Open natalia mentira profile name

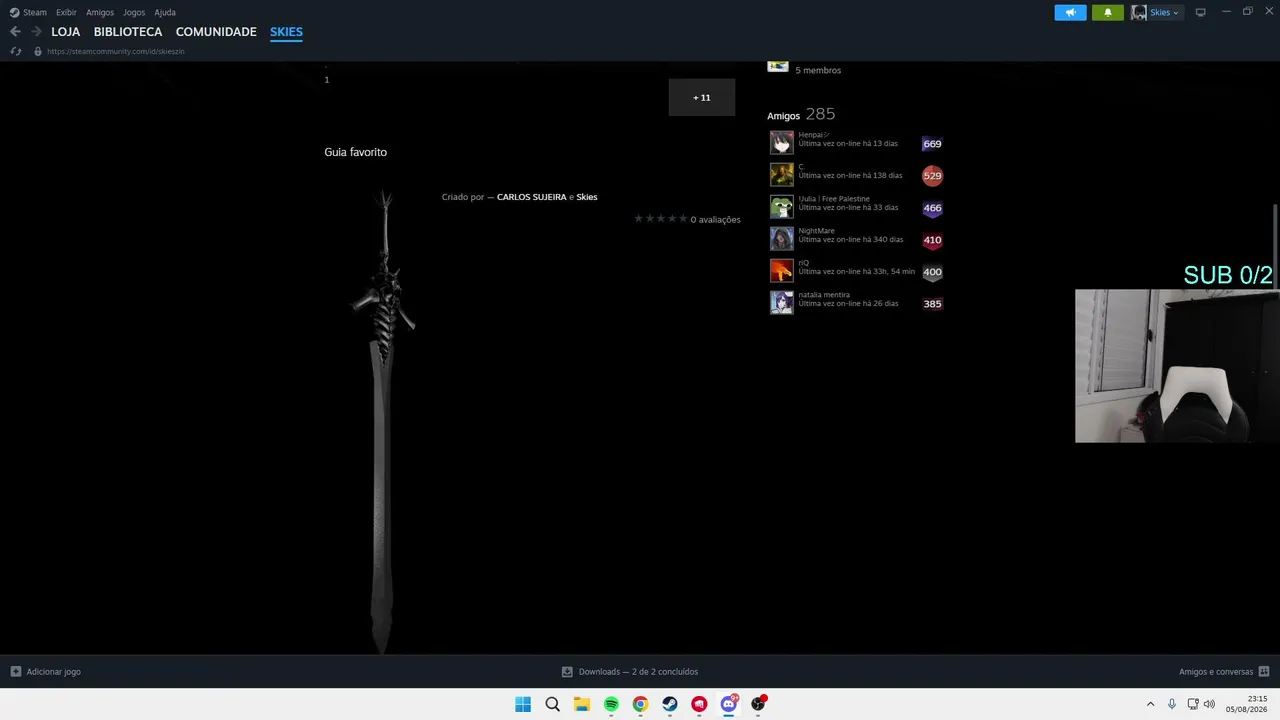click(824, 295)
